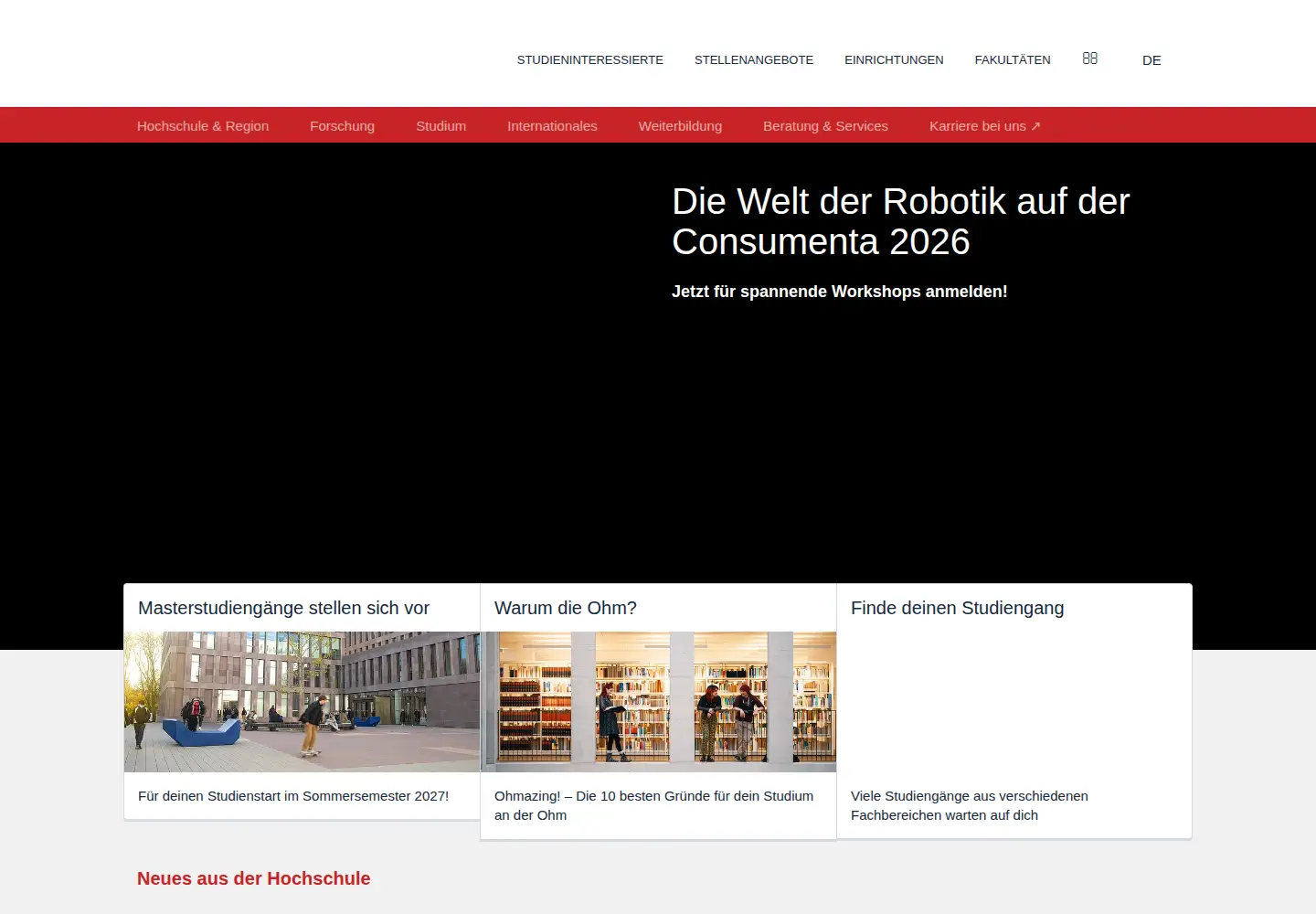
Task: Click 'Viele Studiengänge aus verschiedenen Fachbereichen' text
Action: click(x=970, y=805)
